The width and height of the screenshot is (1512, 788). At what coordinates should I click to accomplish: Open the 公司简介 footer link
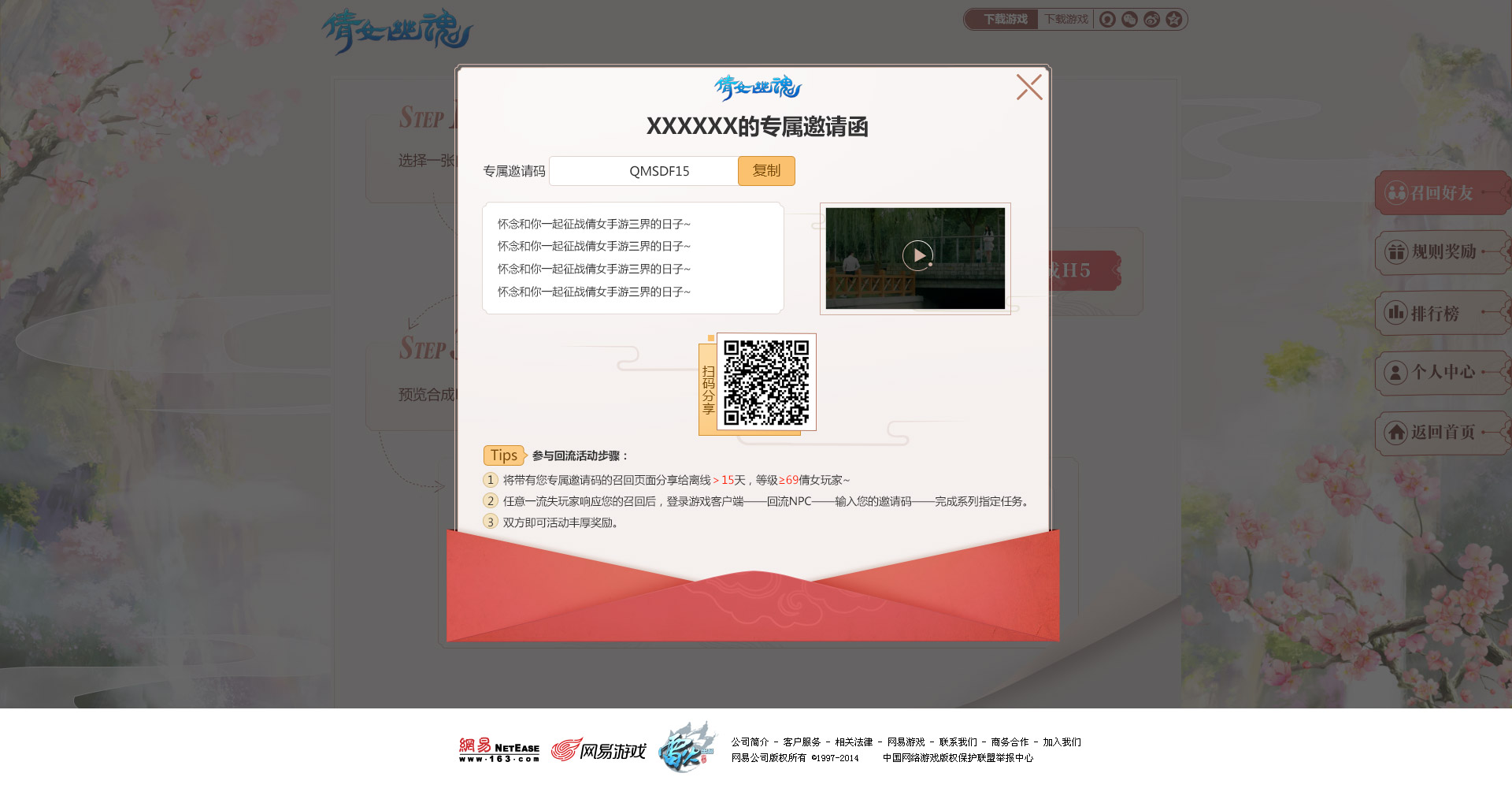tap(750, 742)
